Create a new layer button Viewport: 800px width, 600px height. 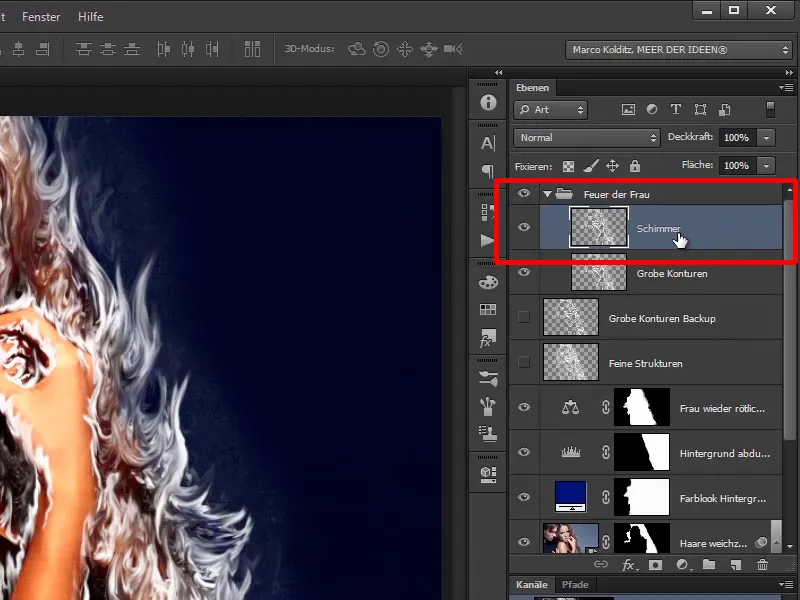[735, 565]
